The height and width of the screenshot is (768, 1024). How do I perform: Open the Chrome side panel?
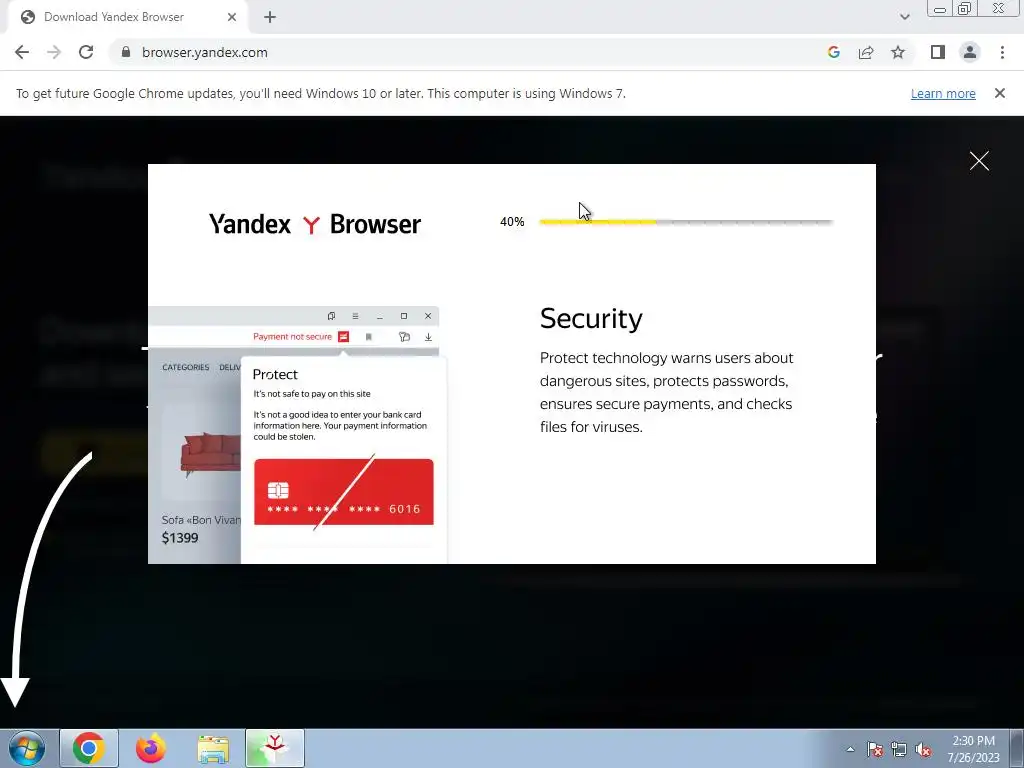pyautogui.click(x=938, y=52)
